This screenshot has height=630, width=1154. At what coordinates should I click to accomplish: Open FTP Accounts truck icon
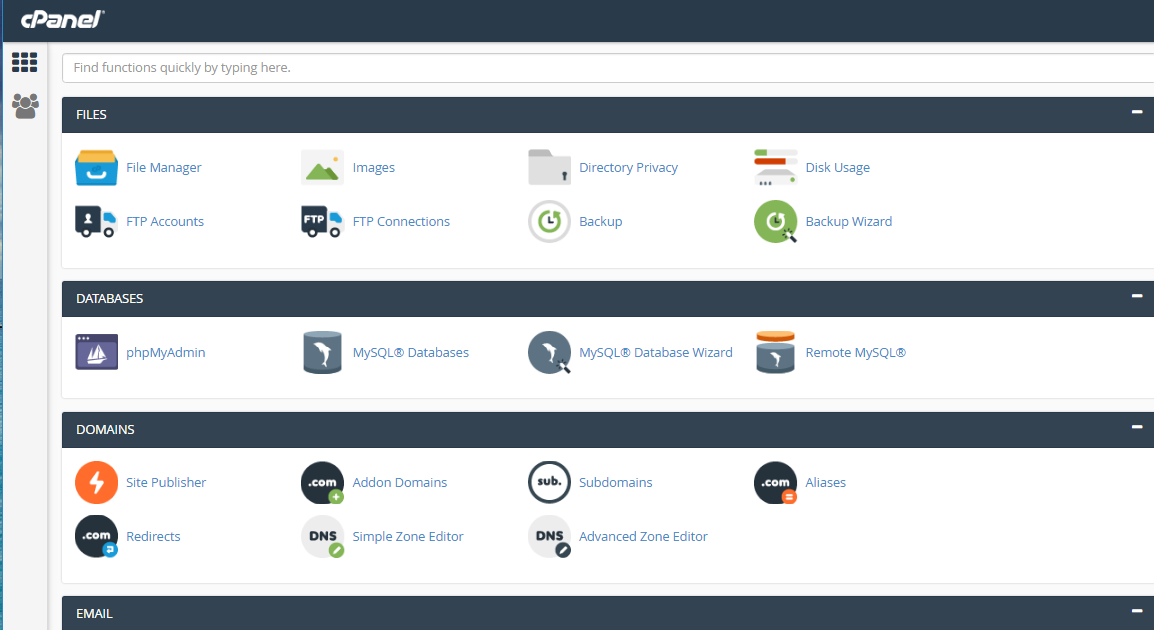tap(96, 222)
